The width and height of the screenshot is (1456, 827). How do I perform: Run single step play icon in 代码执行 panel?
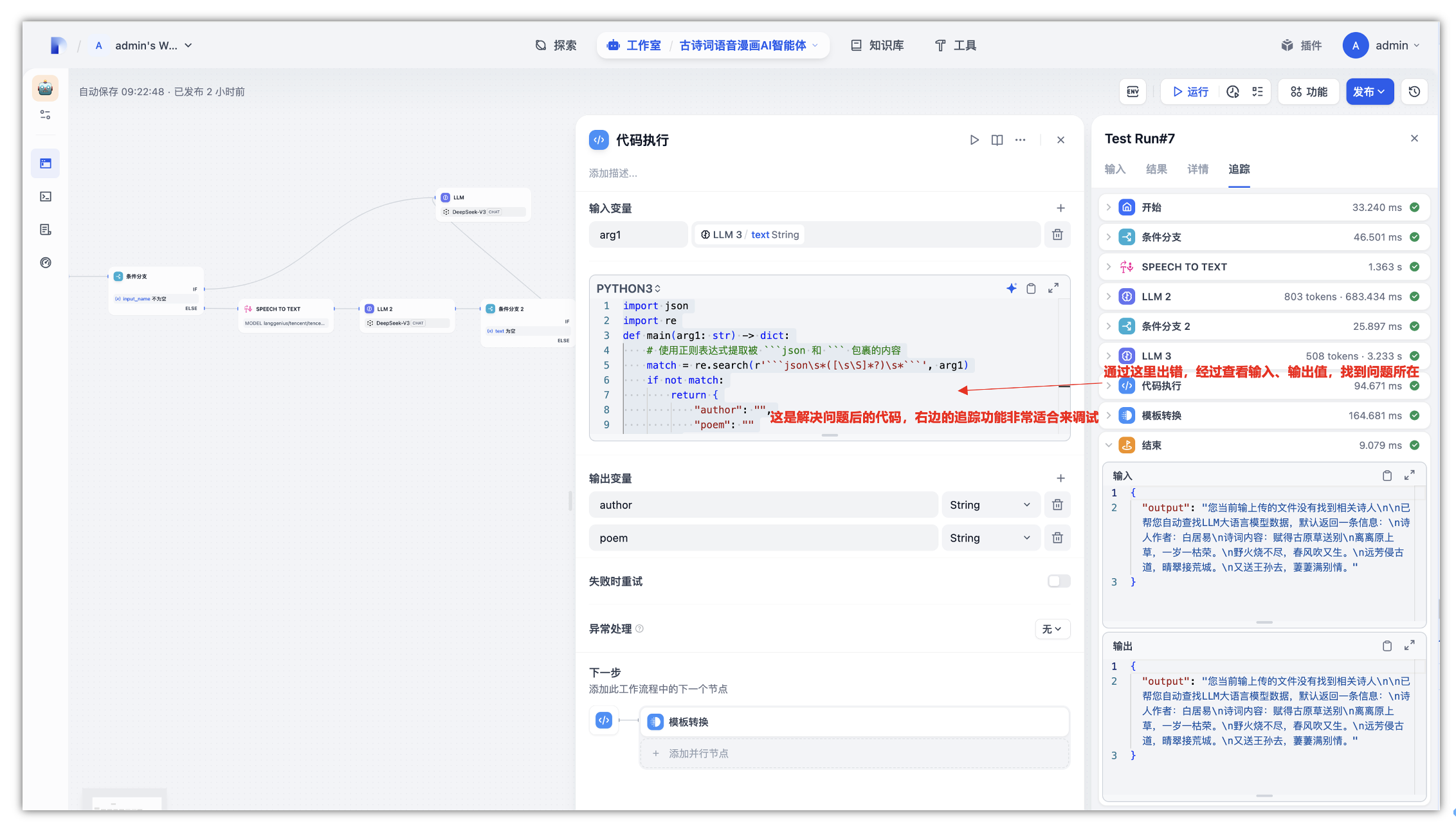coord(974,140)
